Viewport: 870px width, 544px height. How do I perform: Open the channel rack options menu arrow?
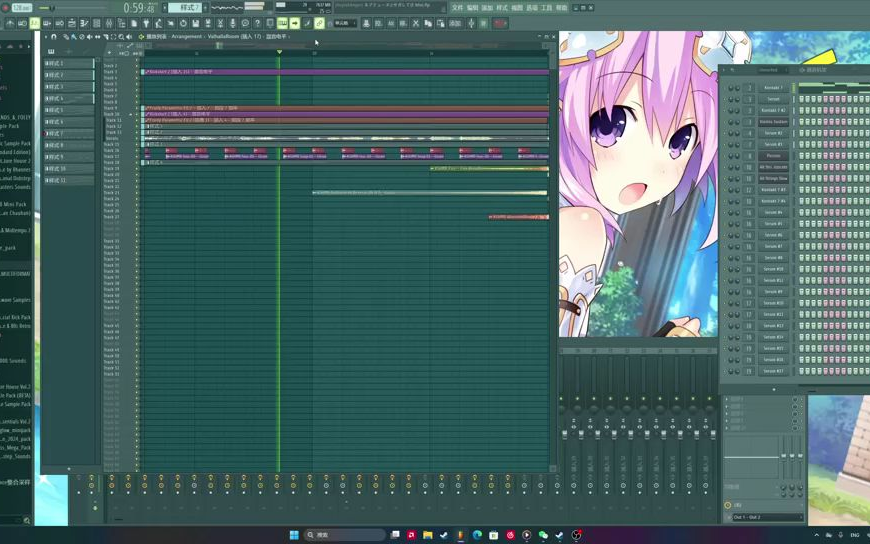pos(724,70)
